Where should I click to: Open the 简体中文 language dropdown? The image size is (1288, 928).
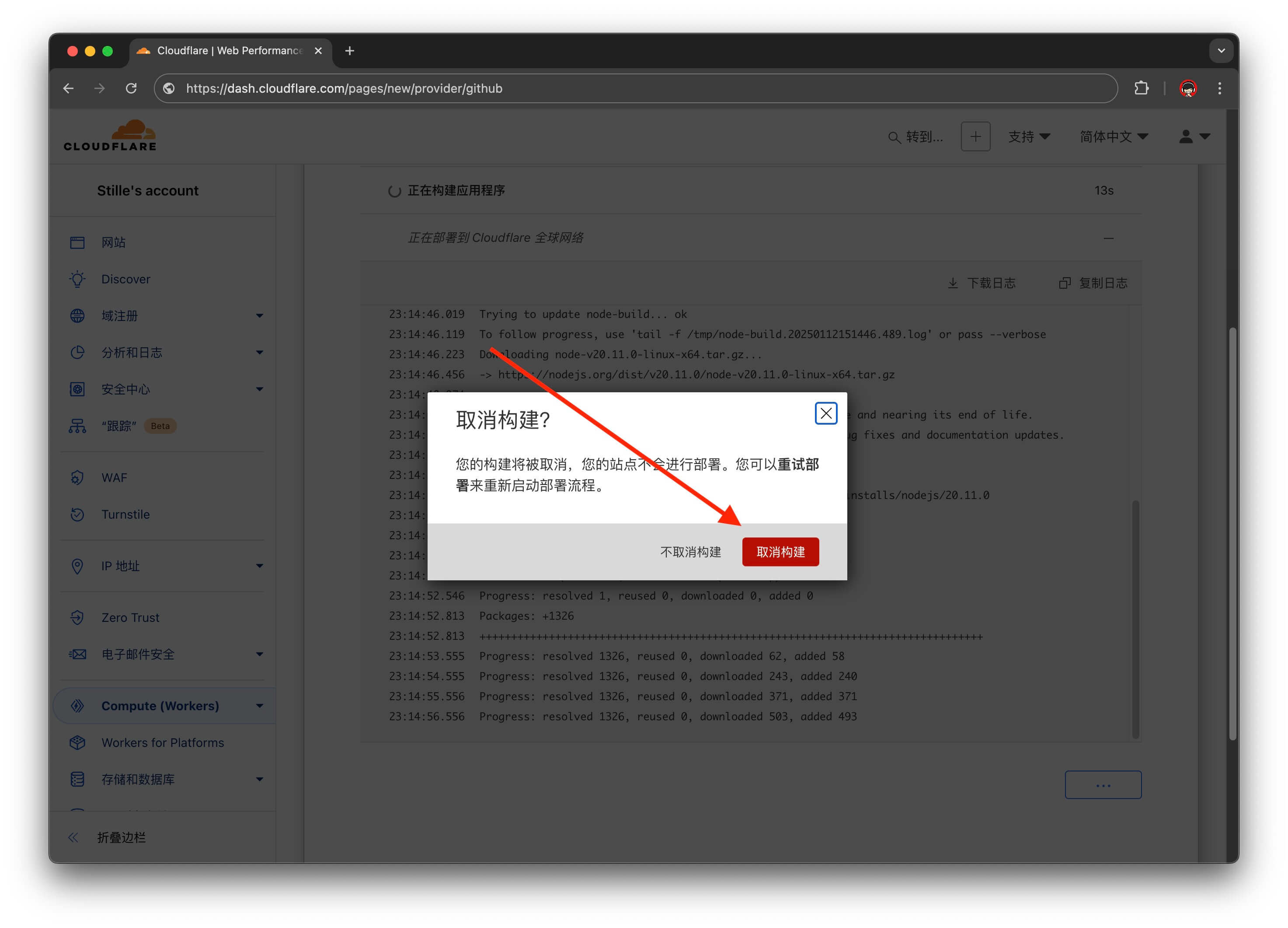coord(1114,136)
